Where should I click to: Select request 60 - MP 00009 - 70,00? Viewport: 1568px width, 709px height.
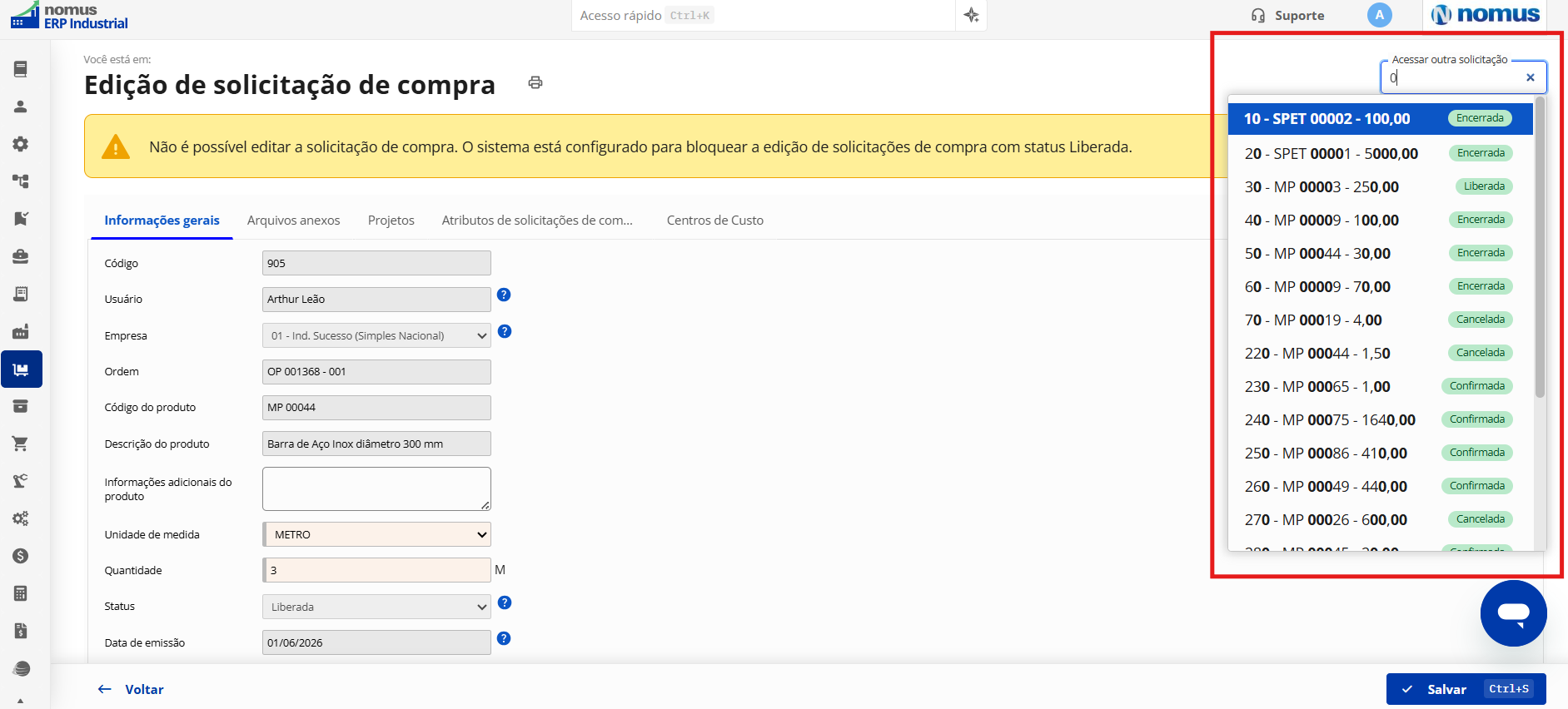click(1380, 286)
